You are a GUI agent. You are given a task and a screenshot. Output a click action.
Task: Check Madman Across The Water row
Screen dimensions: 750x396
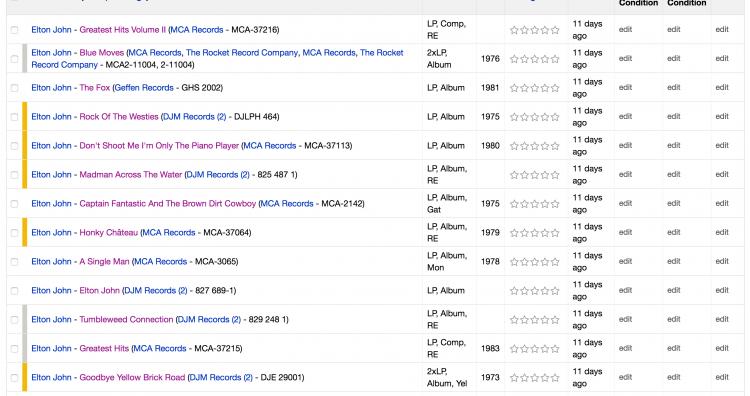[14, 175]
